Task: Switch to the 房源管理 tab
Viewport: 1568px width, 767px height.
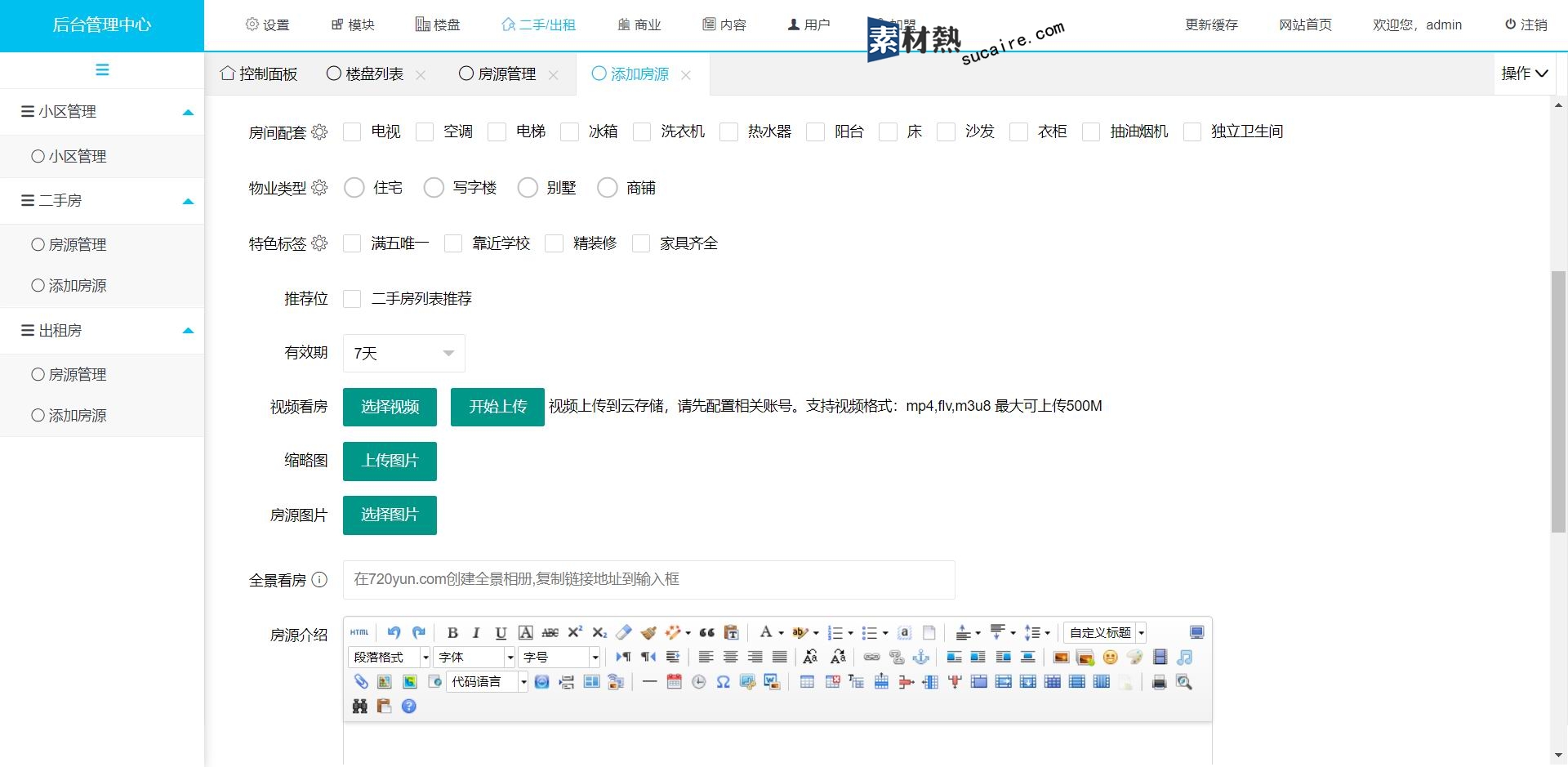Action: [497, 74]
